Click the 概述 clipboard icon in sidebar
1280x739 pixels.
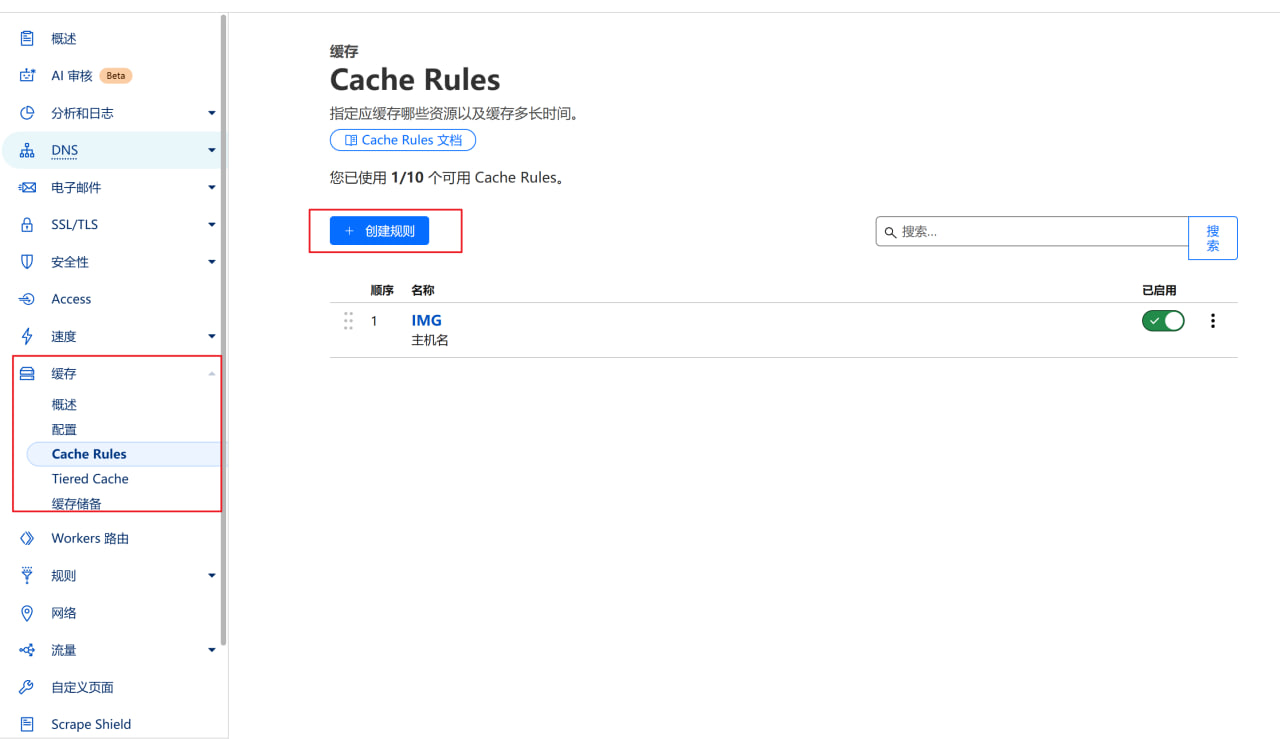tap(27, 38)
